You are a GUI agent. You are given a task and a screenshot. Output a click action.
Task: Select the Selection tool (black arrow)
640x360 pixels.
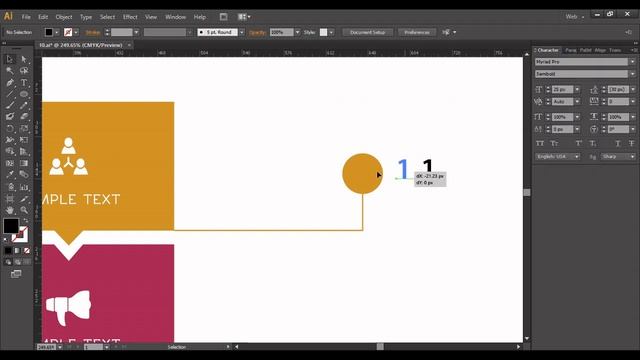(9, 59)
